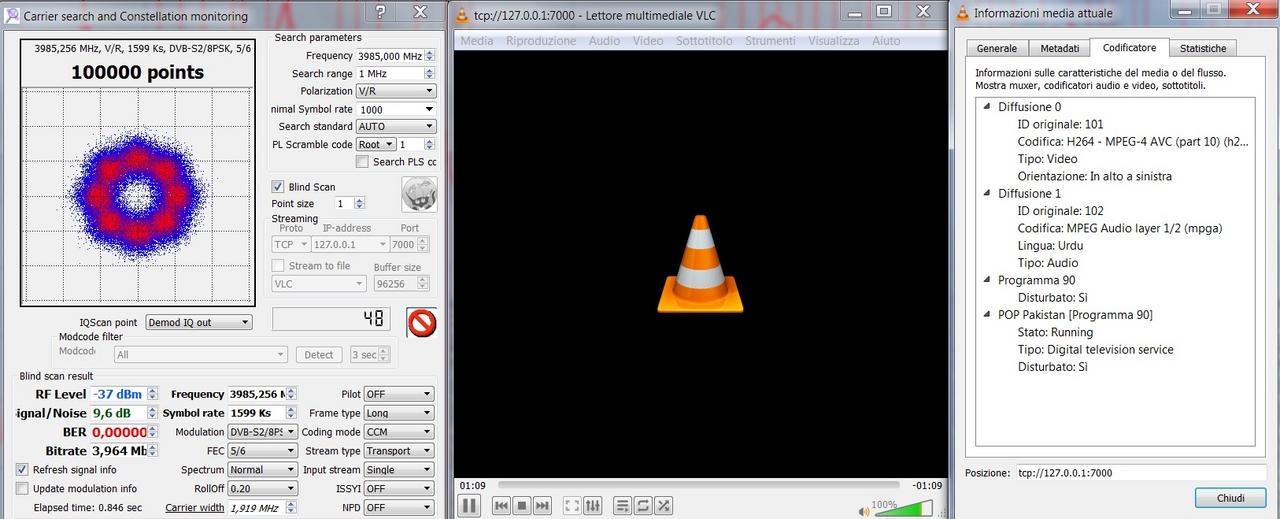This screenshot has height=519, width=1280.
Task: Switch to the Metadati tab
Action: [1059, 48]
